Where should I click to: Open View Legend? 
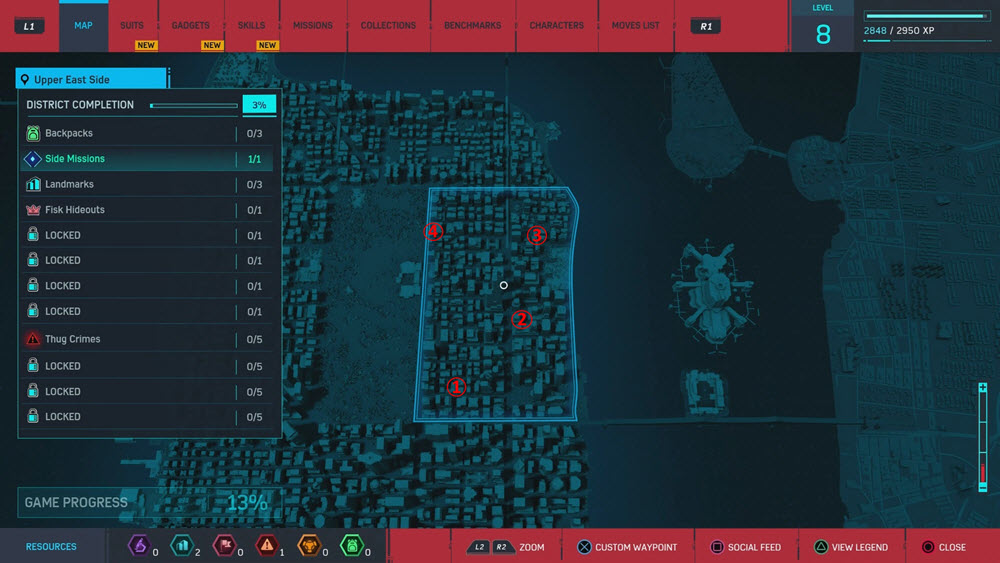pyautogui.click(x=859, y=547)
